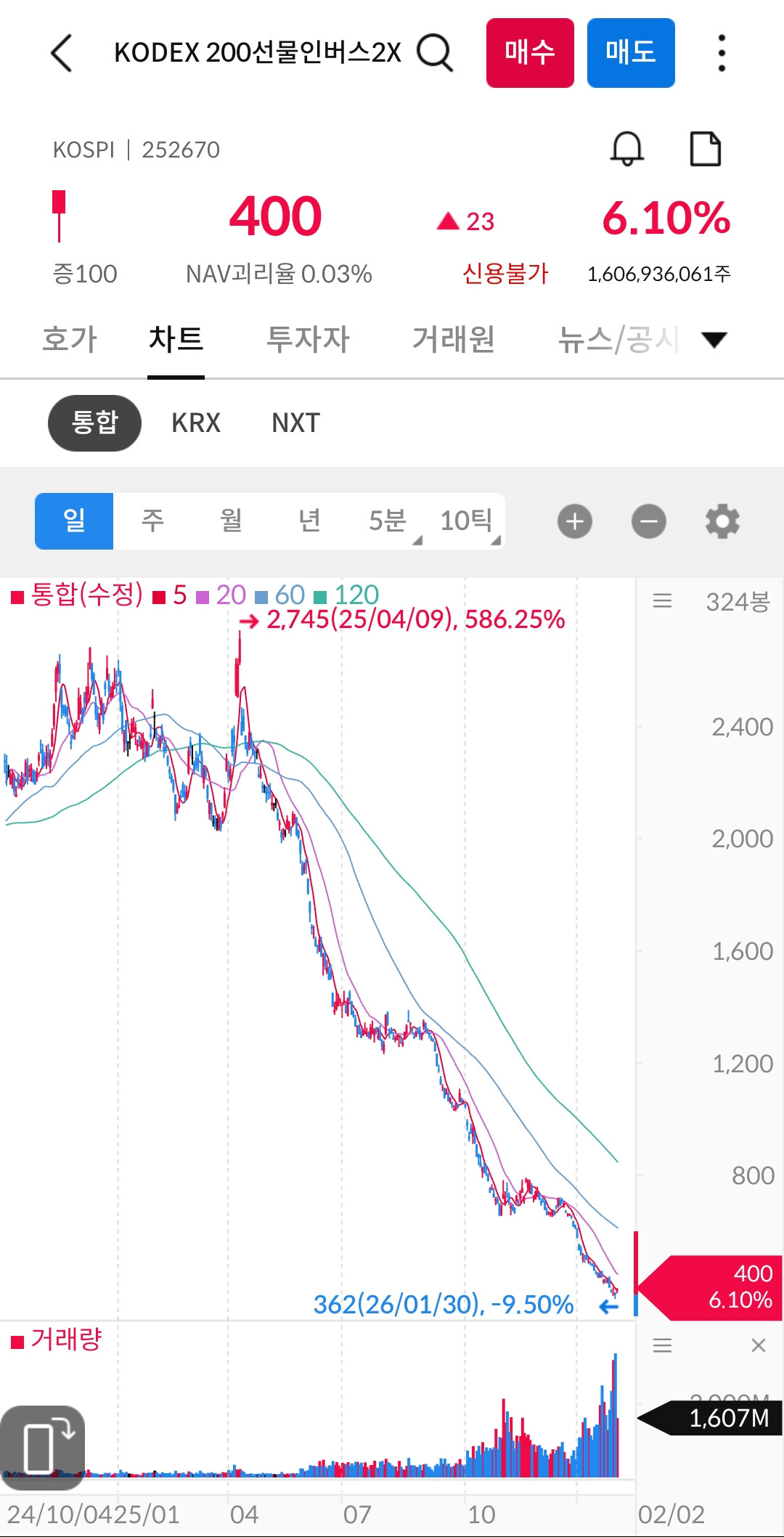Switch to the 투자자 tab
Image resolution: width=784 pixels, height=1537 pixels.
click(308, 340)
